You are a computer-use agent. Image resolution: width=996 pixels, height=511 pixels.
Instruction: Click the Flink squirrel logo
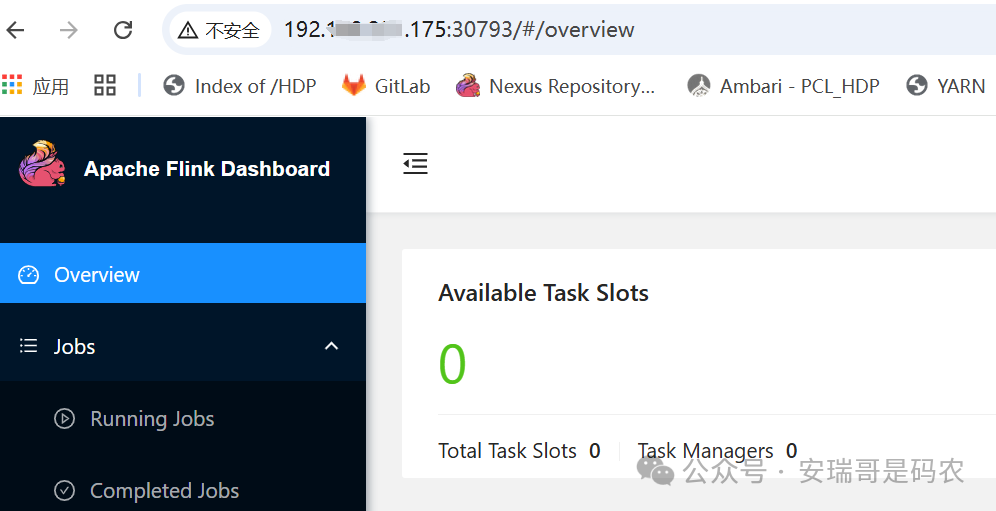click(x=42, y=164)
